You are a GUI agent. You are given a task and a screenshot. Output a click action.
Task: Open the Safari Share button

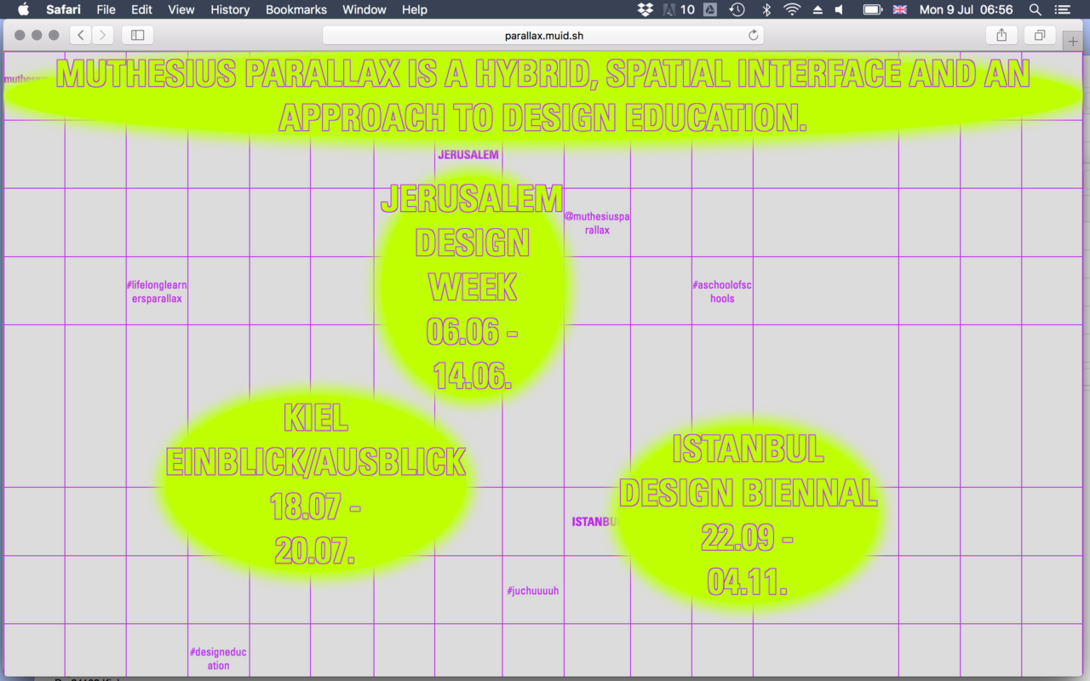pos(1002,35)
